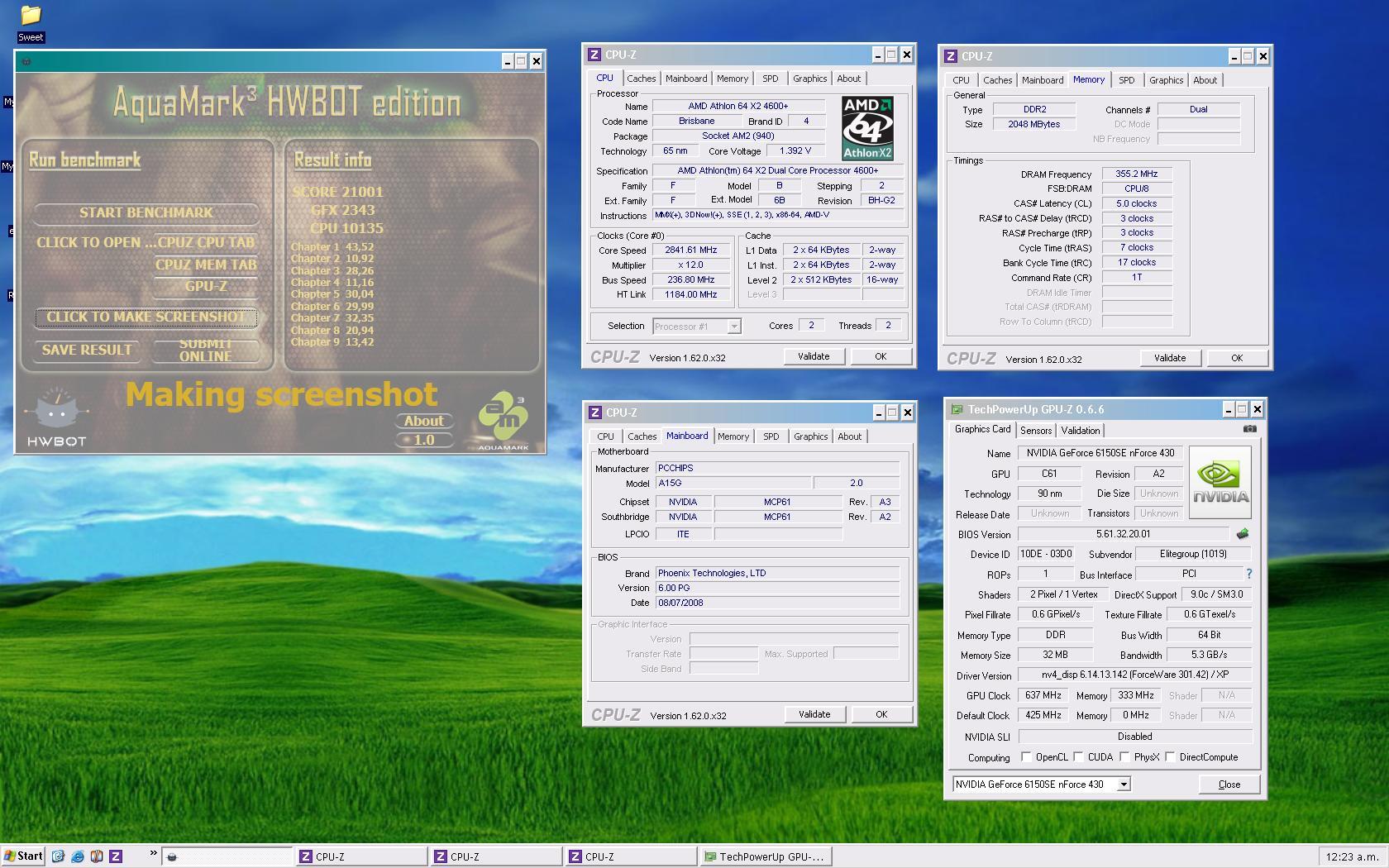Image resolution: width=1389 pixels, height=868 pixels.
Task: Click the BIOS date 08/07/2008 in CPU-Z
Action: (777, 603)
